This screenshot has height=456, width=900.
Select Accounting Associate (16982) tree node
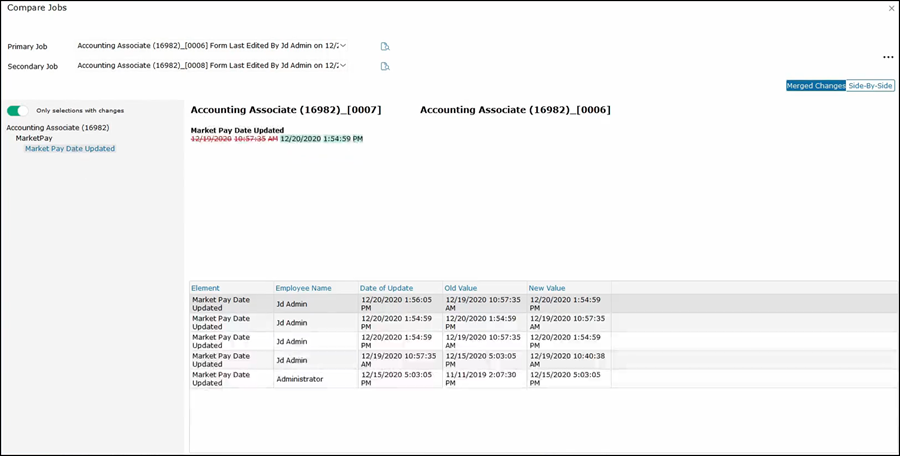(x=57, y=128)
